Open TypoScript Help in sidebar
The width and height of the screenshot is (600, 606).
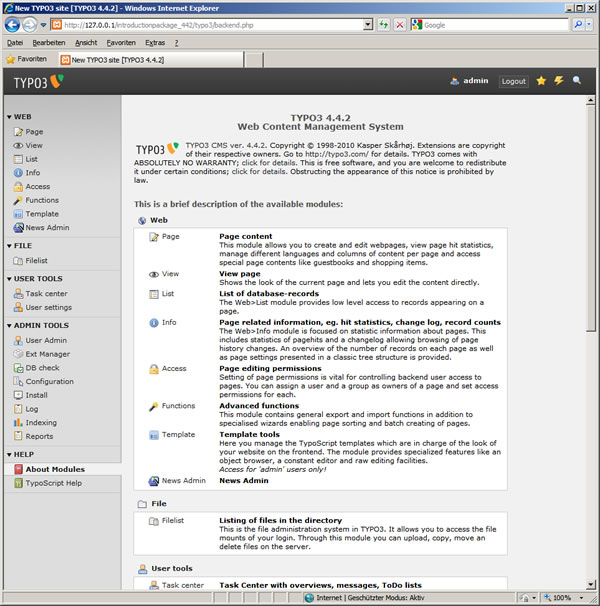[53, 483]
